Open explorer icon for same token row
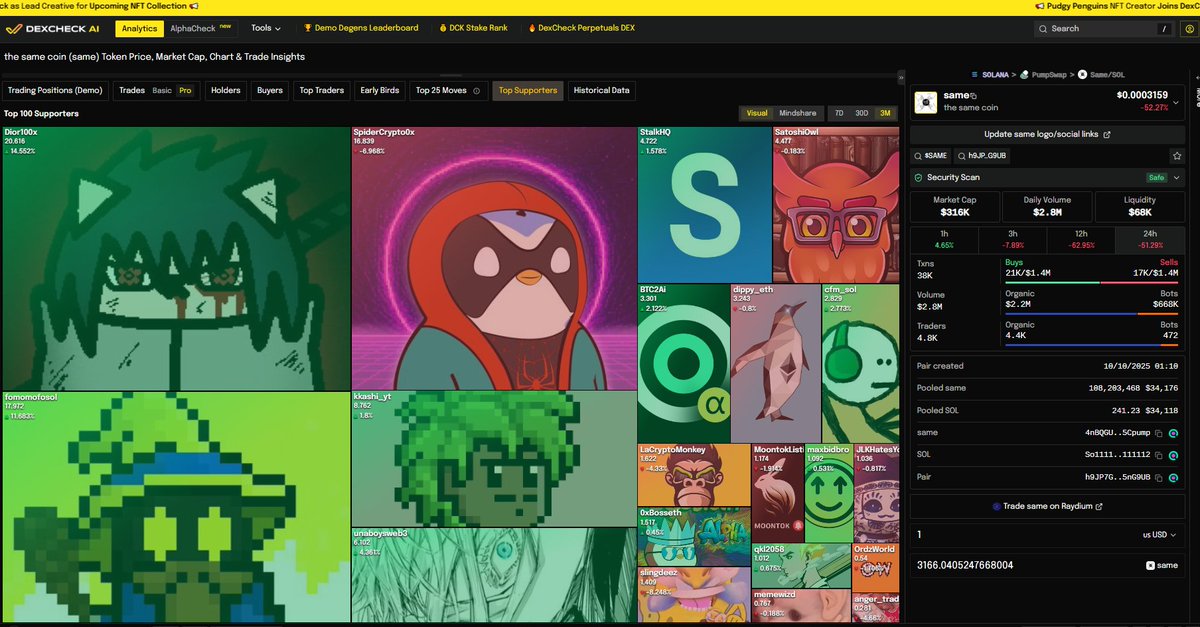This screenshot has height=627, width=1200. coord(1174,433)
